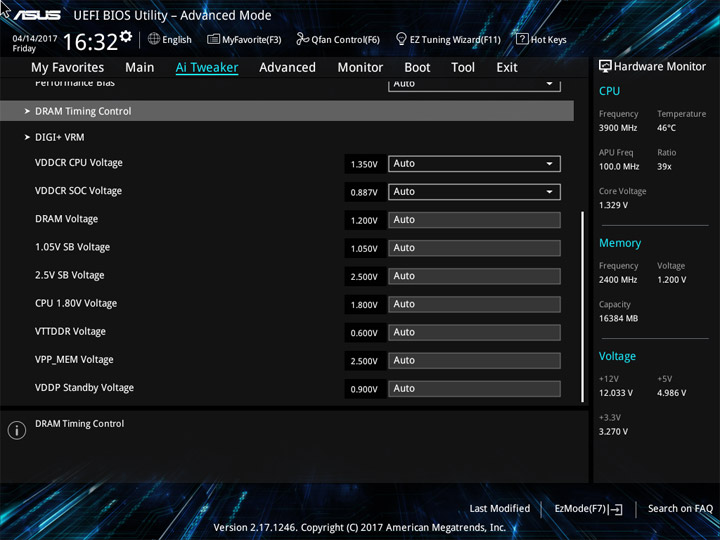Change language via English label
Viewport: 720px width, 540px height.
177,39
